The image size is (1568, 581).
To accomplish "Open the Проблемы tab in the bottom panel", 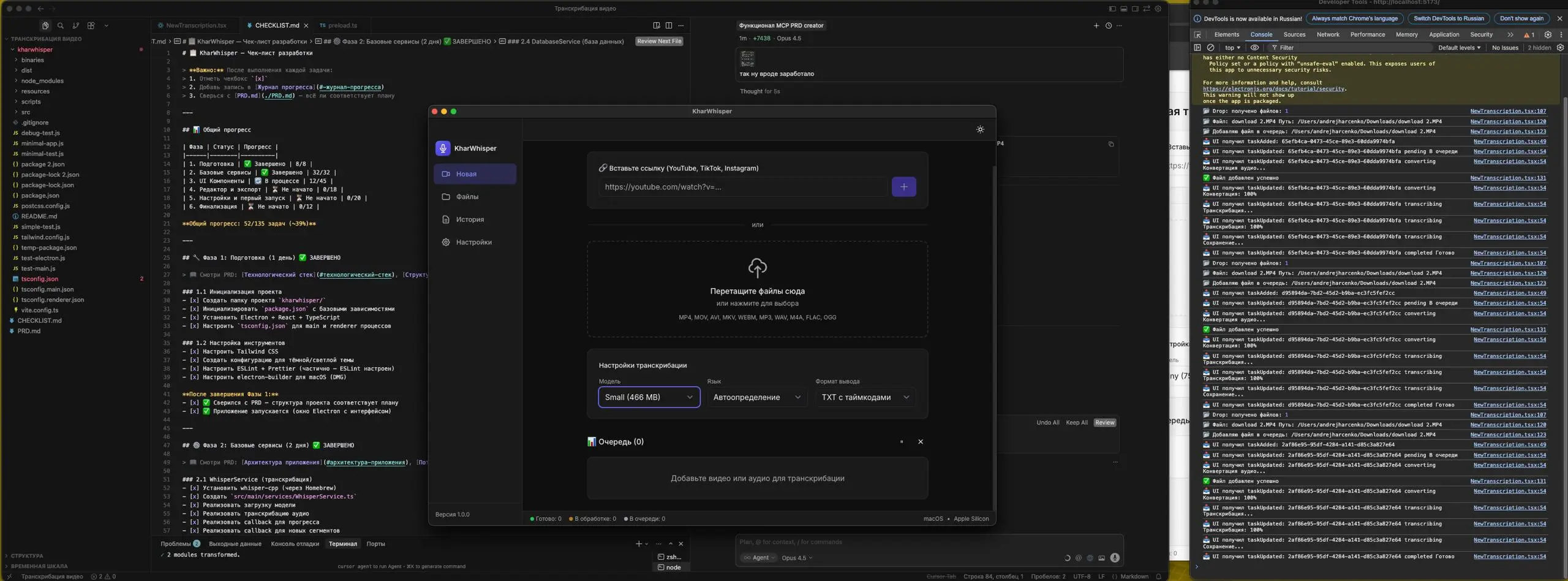I will point(179,544).
